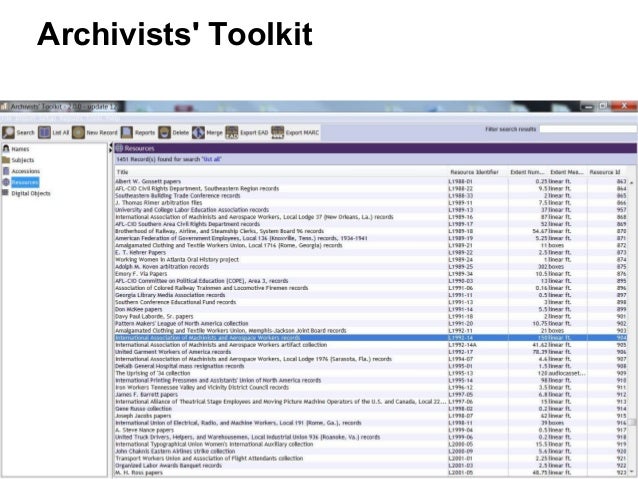Viewport: 638px width, 479px height.
Task: Select the Albert W. Gossett papers row
Action: coord(371,181)
